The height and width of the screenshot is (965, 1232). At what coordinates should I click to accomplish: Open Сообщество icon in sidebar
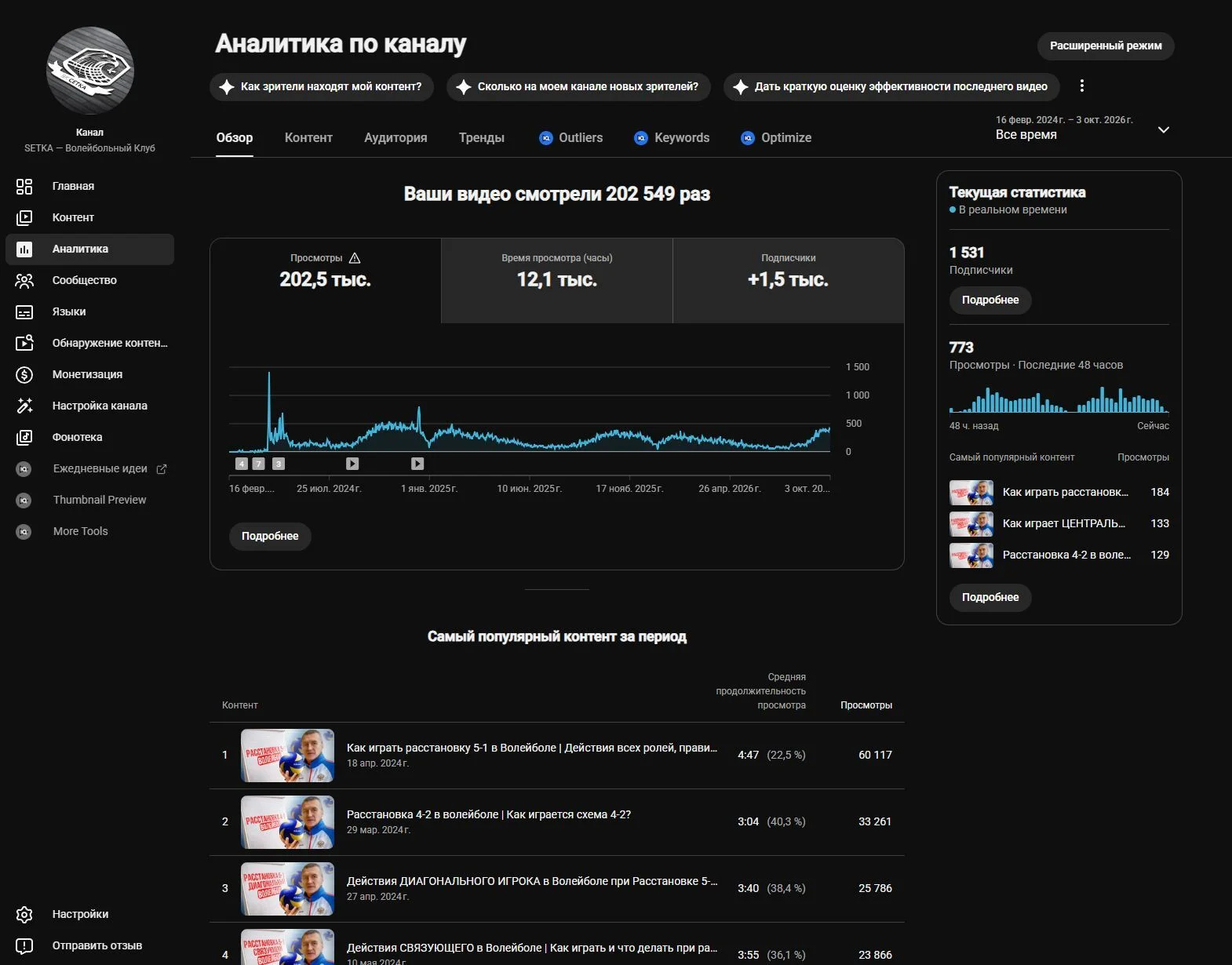pyautogui.click(x=24, y=280)
